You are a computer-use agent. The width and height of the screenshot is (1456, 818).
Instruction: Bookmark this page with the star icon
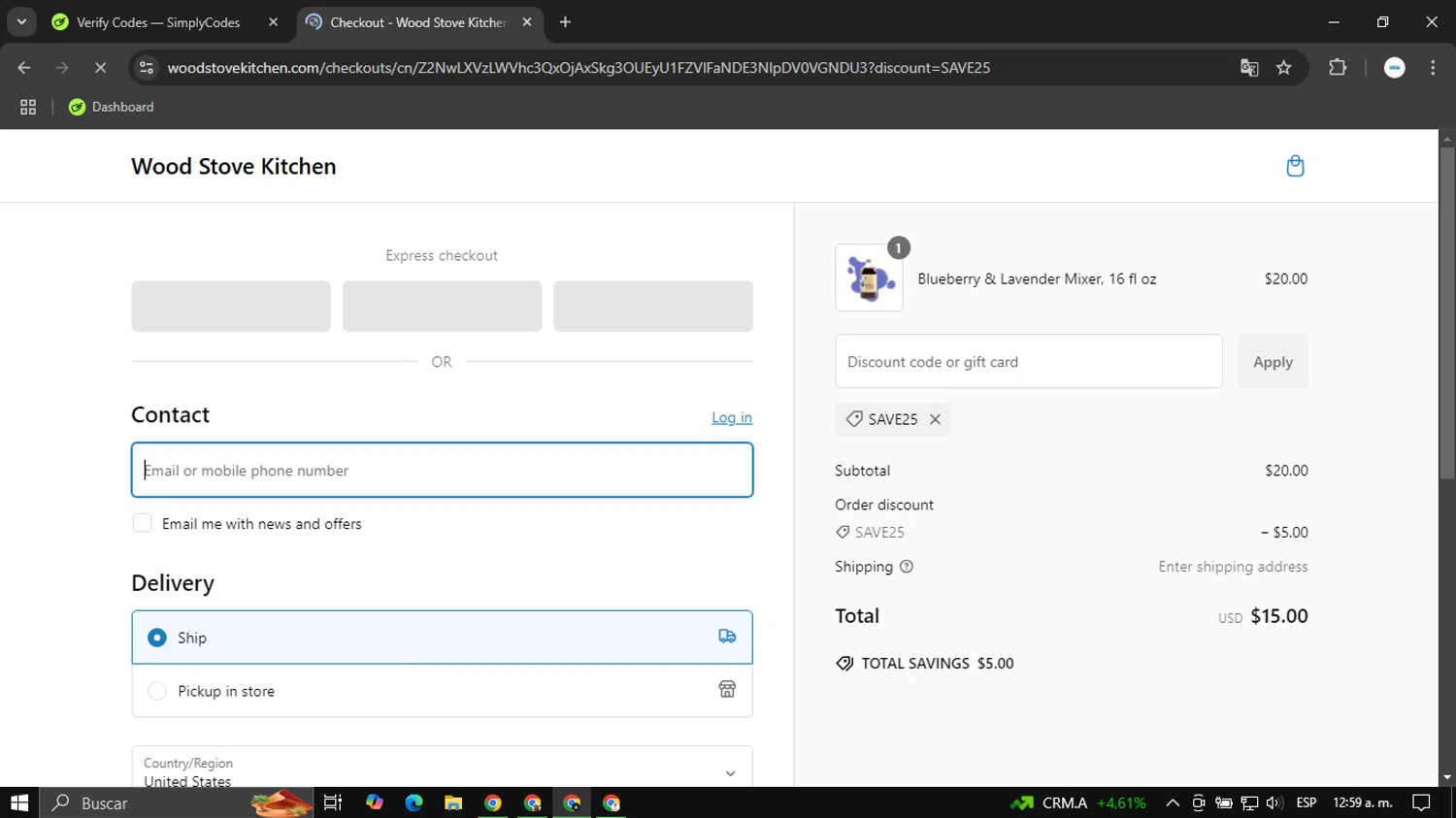[x=1284, y=67]
